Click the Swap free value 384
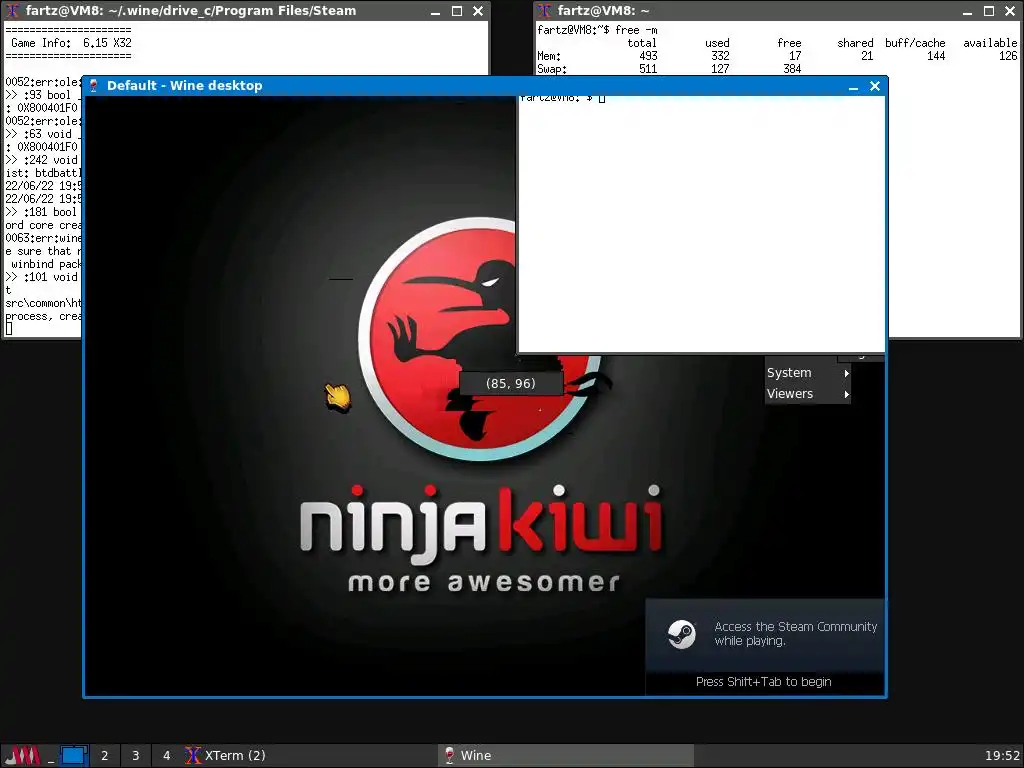 point(792,69)
